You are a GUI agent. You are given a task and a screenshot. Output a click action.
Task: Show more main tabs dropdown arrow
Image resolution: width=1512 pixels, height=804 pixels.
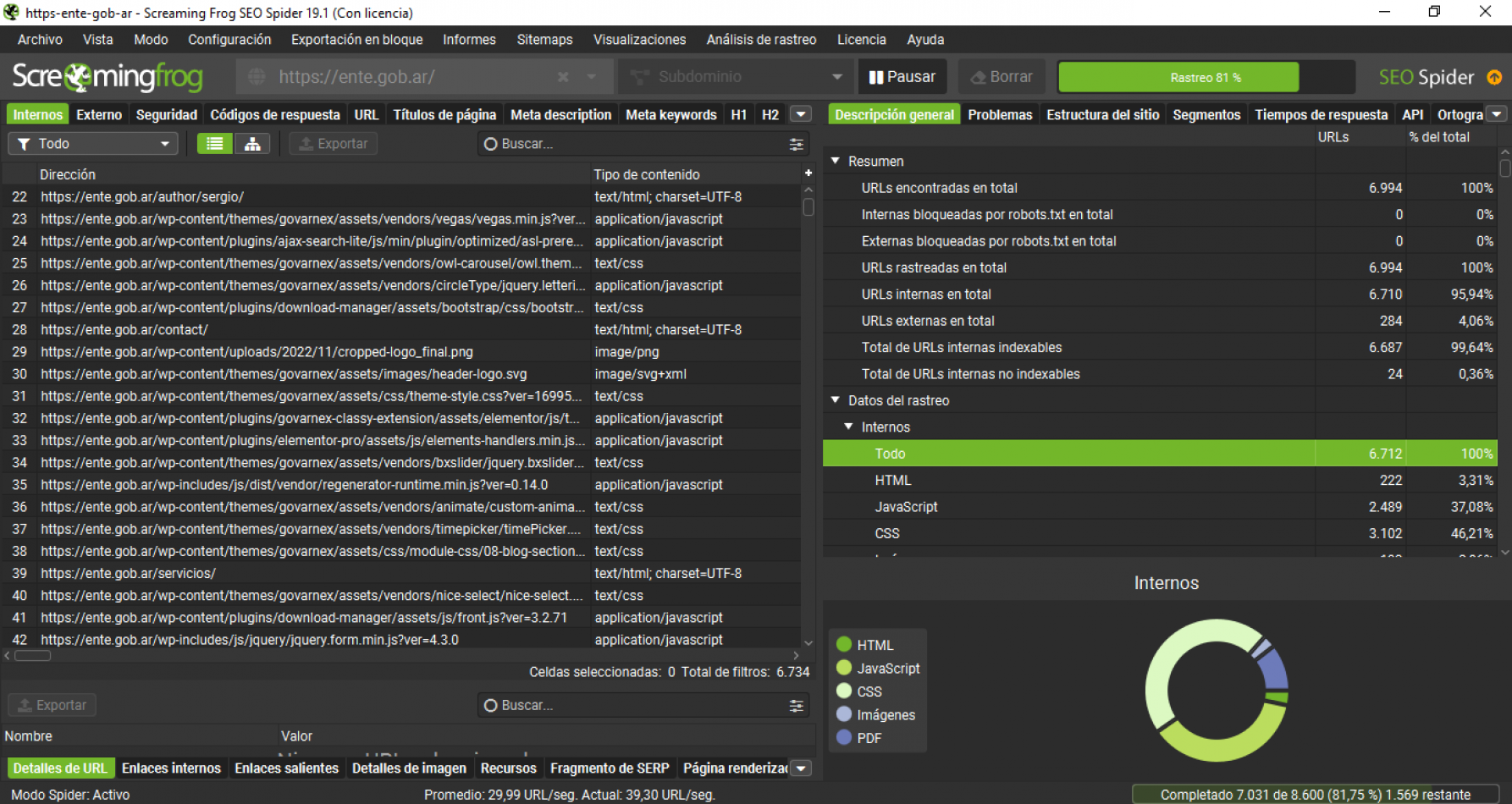(800, 114)
